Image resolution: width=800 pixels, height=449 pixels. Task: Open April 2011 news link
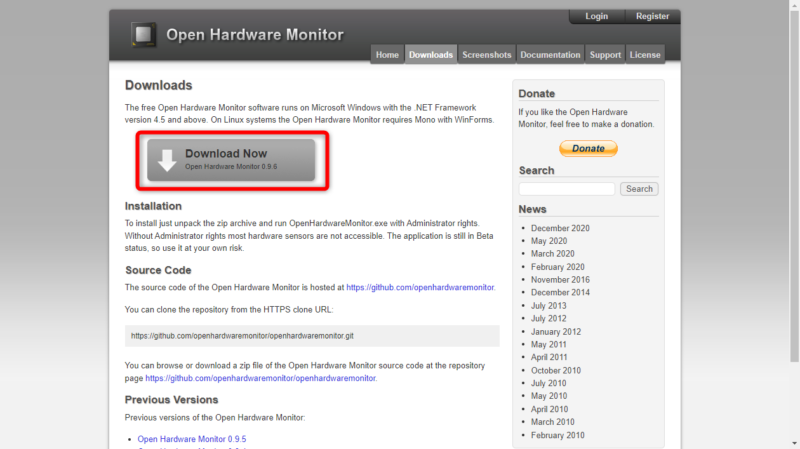point(549,357)
